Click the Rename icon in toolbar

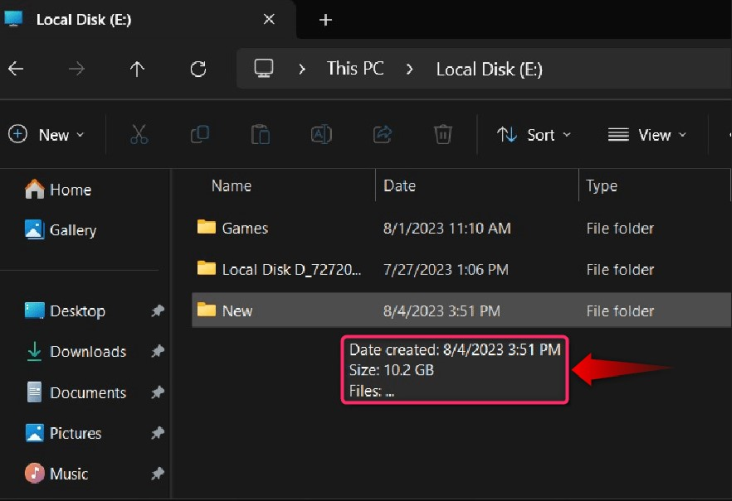click(321, 134)
